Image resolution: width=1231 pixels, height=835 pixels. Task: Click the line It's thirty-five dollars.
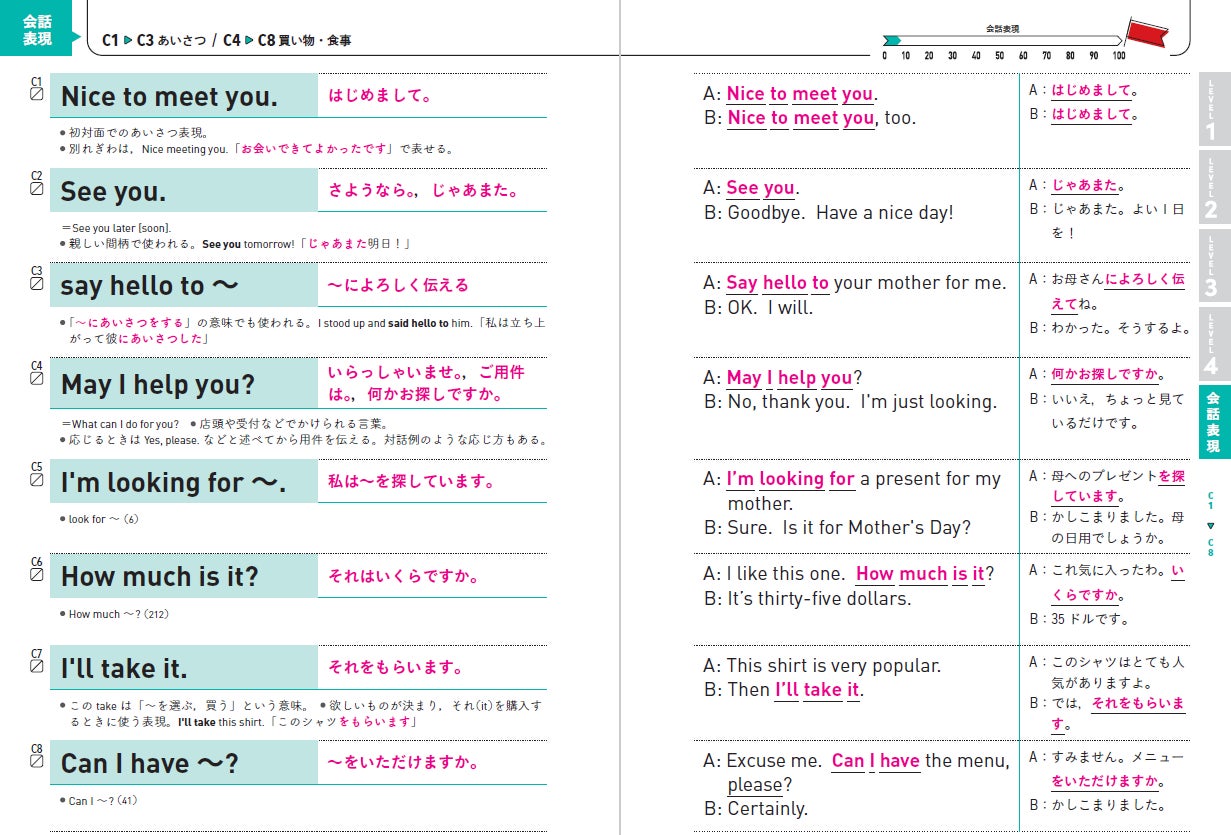pyautogui.click(x=819, y=598)
